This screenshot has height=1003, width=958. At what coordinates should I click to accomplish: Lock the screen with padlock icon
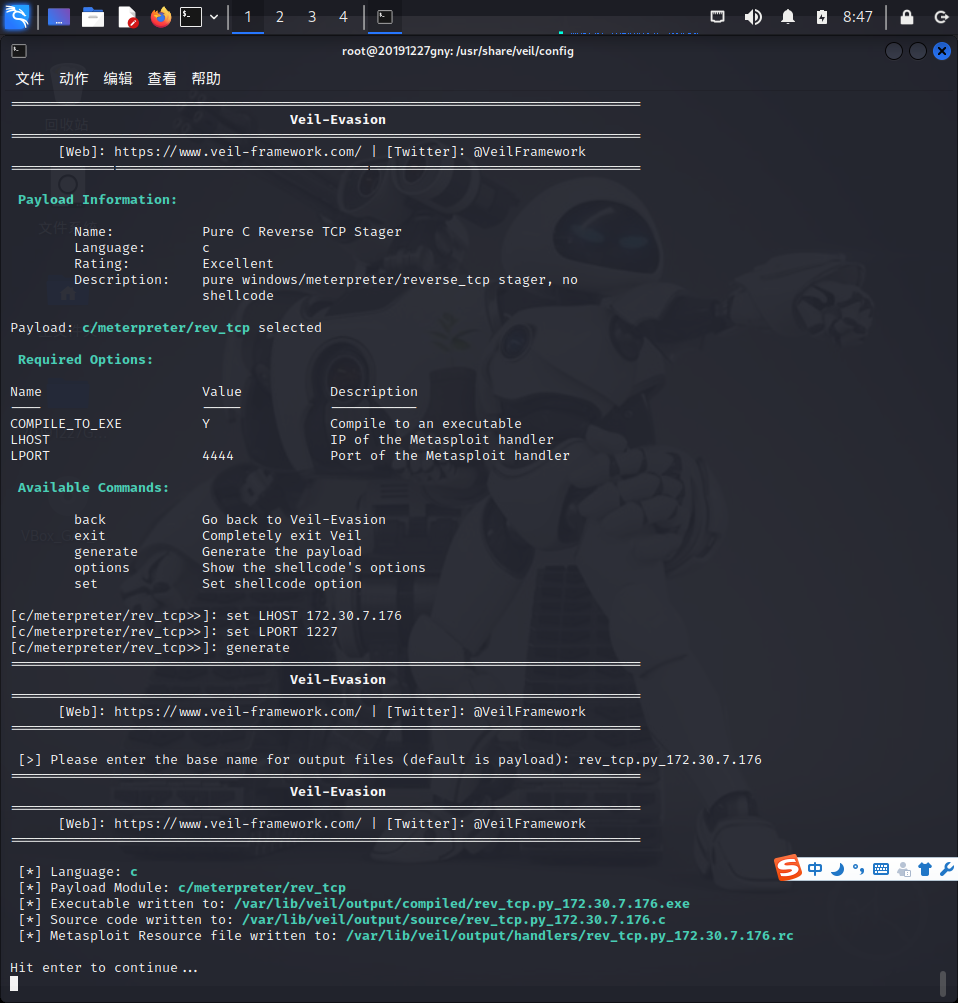[907, 17]
